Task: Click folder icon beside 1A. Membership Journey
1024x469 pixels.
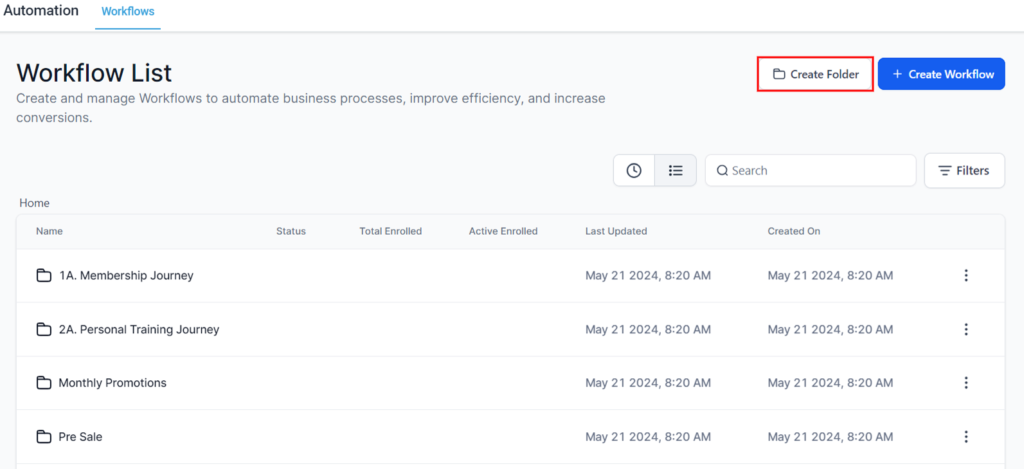Action: click(x=44, y=276)
